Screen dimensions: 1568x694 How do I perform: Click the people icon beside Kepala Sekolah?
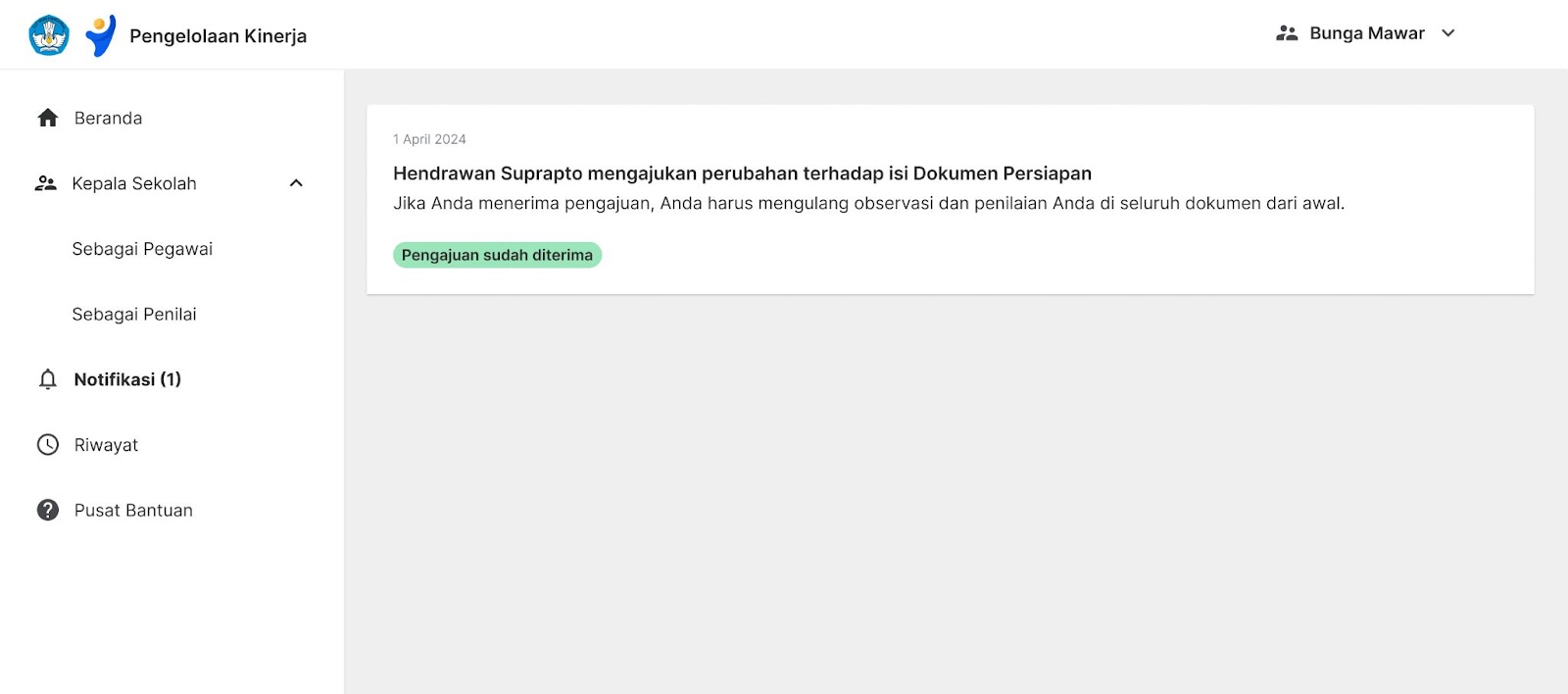click(46, 183)
